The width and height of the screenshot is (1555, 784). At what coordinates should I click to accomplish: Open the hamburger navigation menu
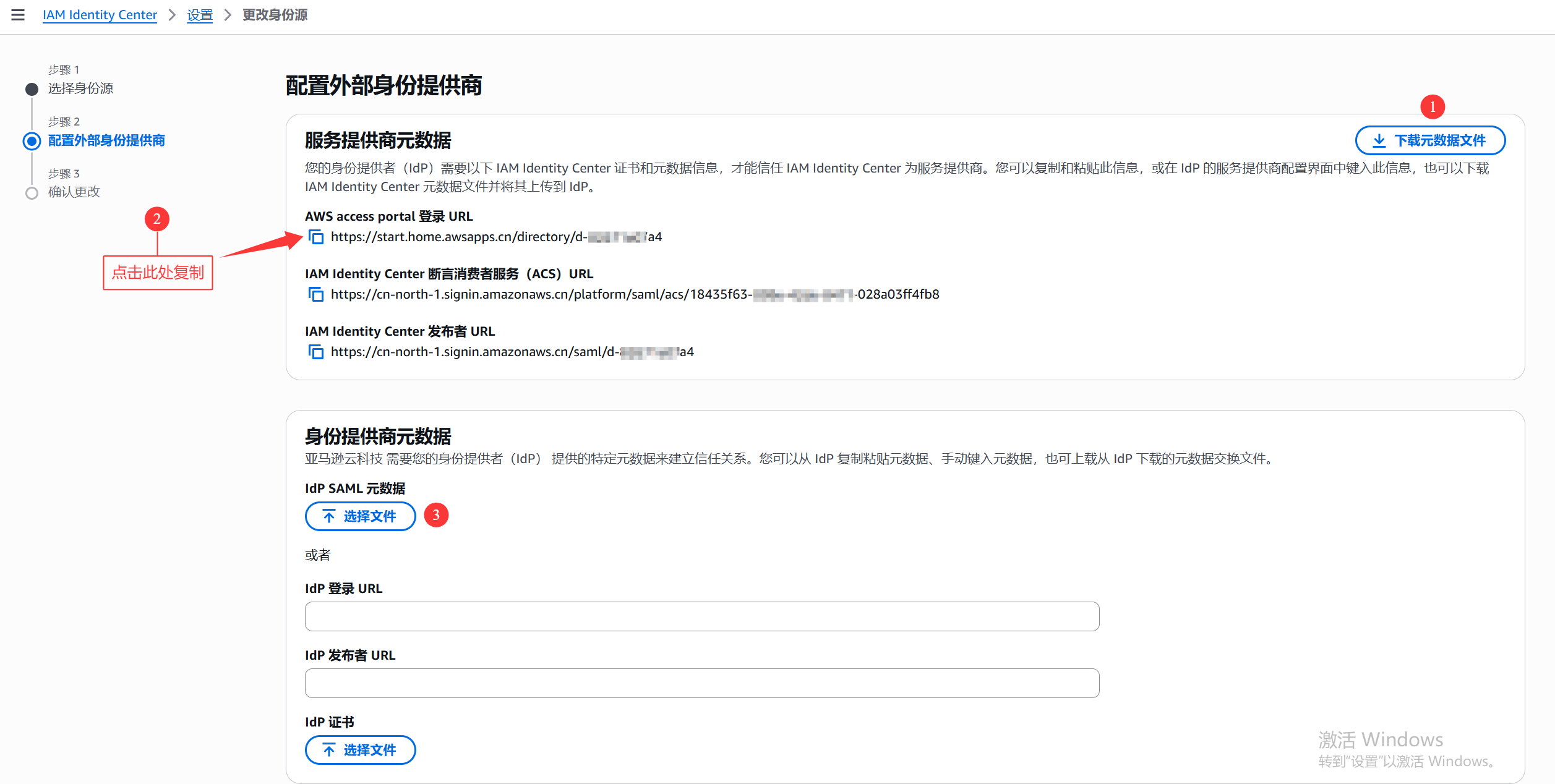pos(18,15)
